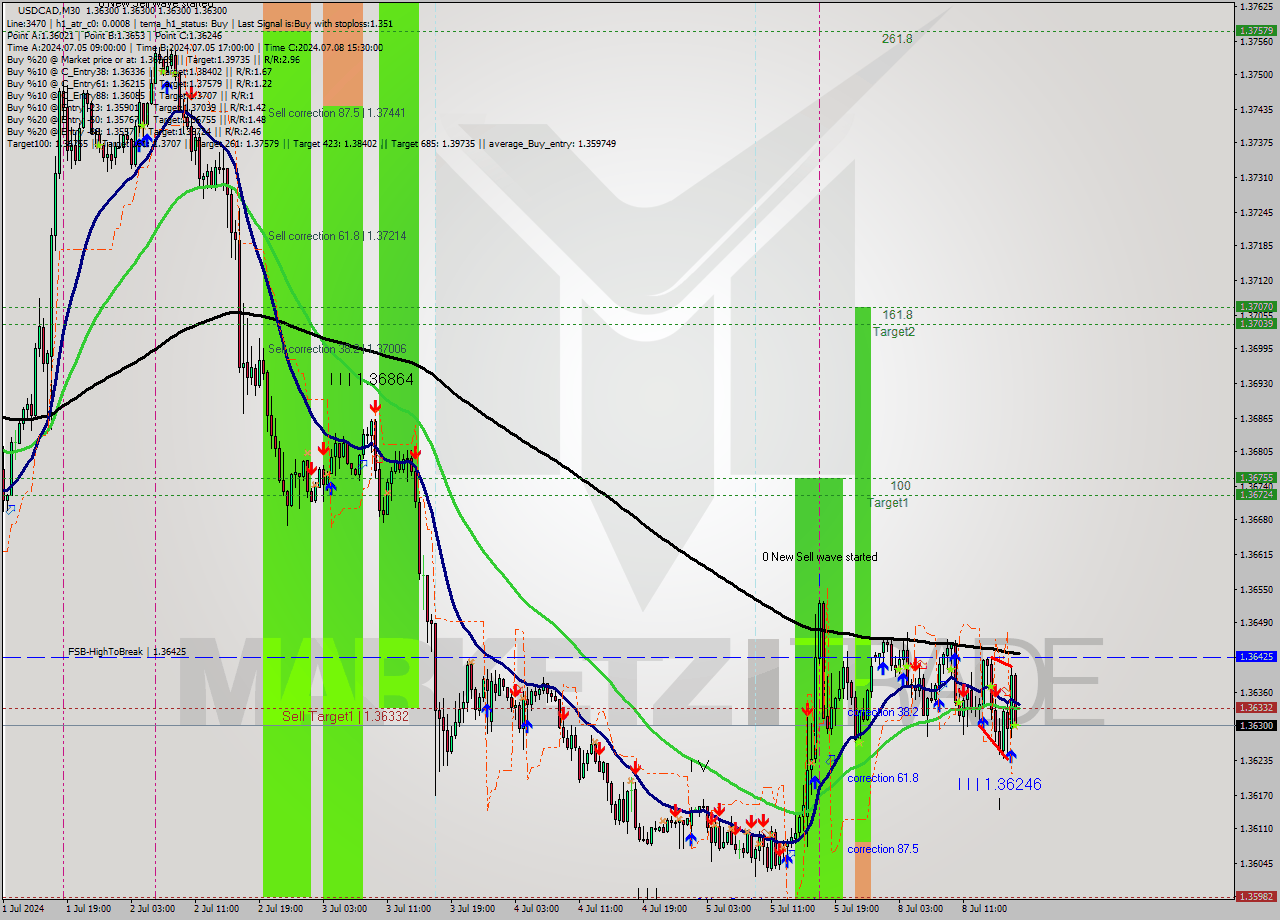1280x920 pixels.
Task: Click '2 Jul 19:00' on time axis
Action: [281, 909]
